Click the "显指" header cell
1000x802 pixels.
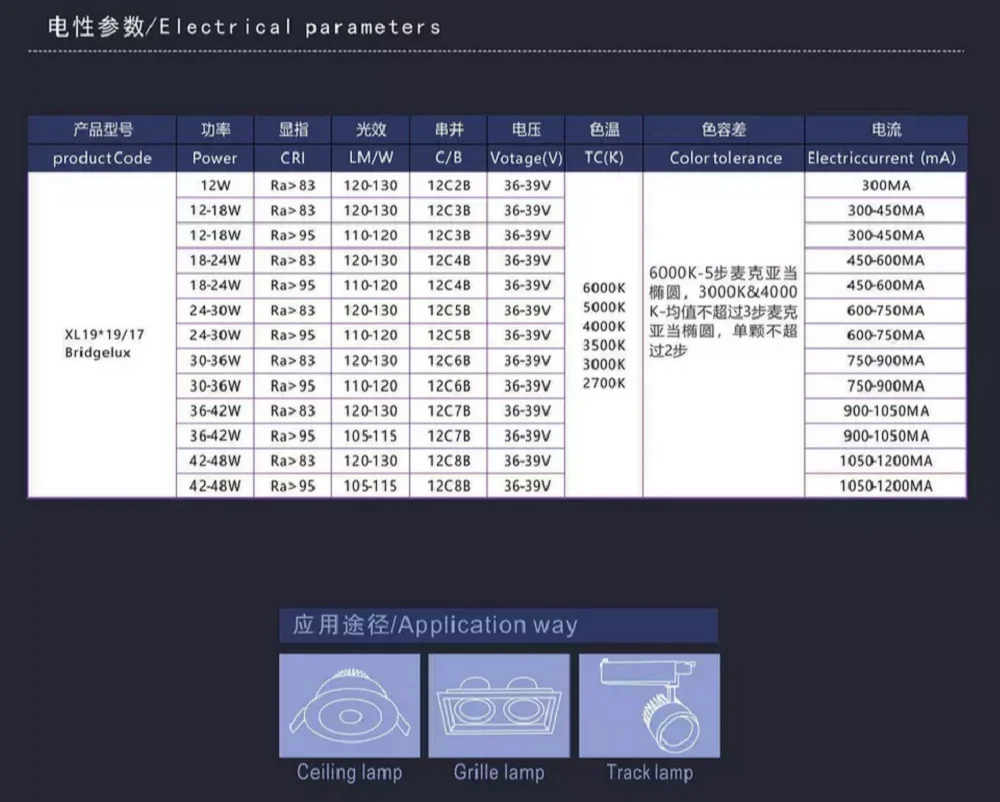click(293, 130)
